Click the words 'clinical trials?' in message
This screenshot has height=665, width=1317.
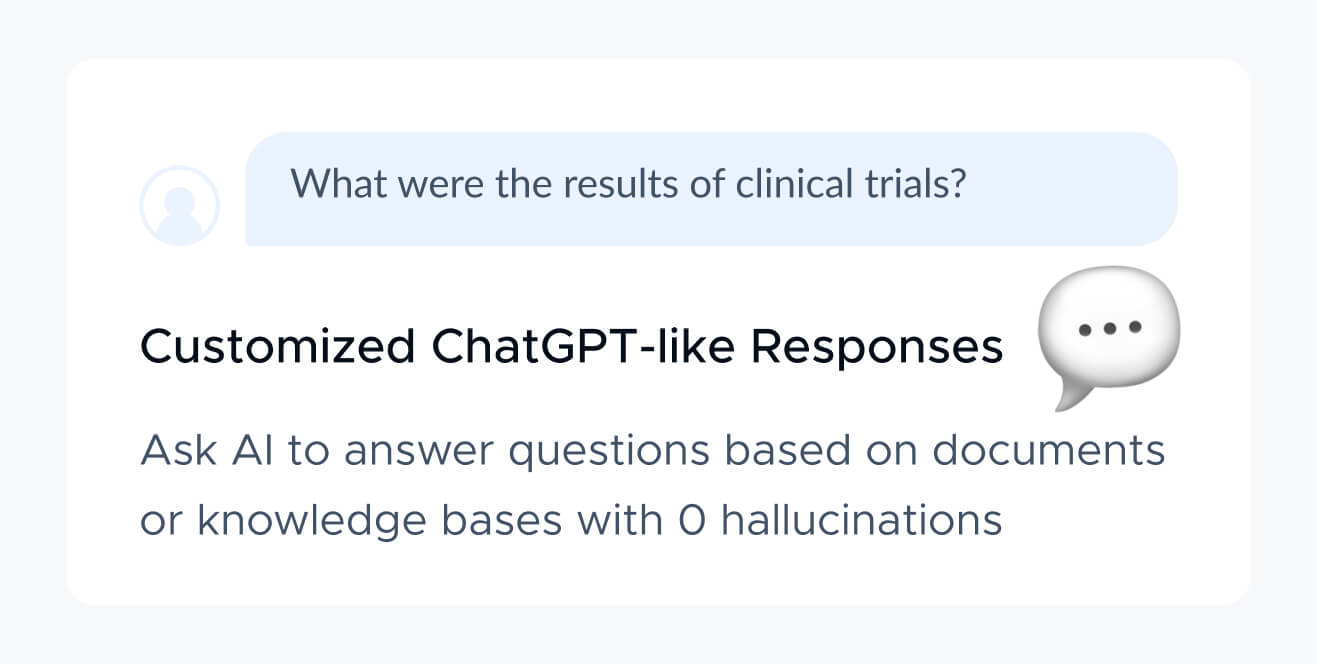pos(851,184)
